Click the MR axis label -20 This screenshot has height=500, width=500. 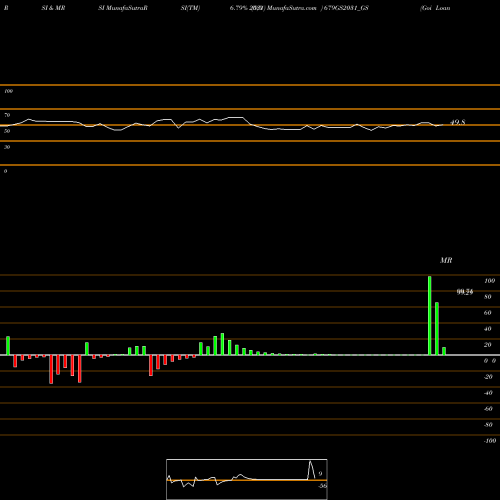[488, 377]
